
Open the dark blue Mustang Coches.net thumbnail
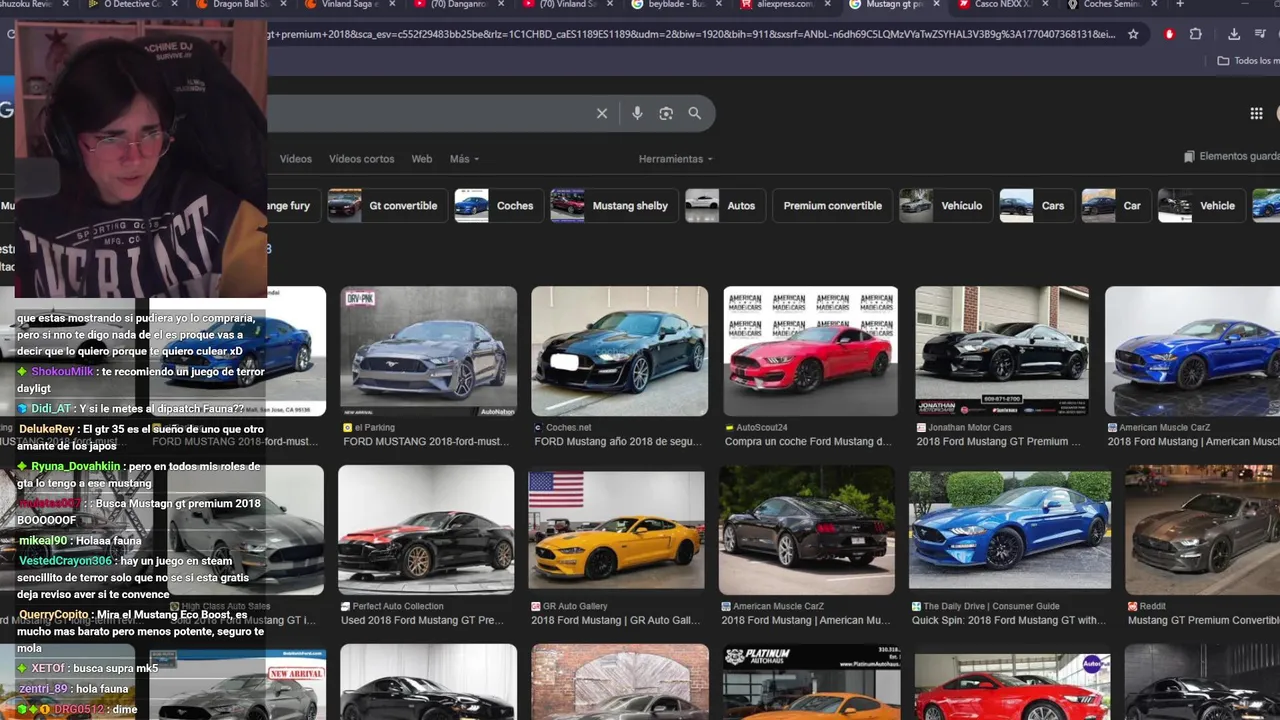coord(619,351)
